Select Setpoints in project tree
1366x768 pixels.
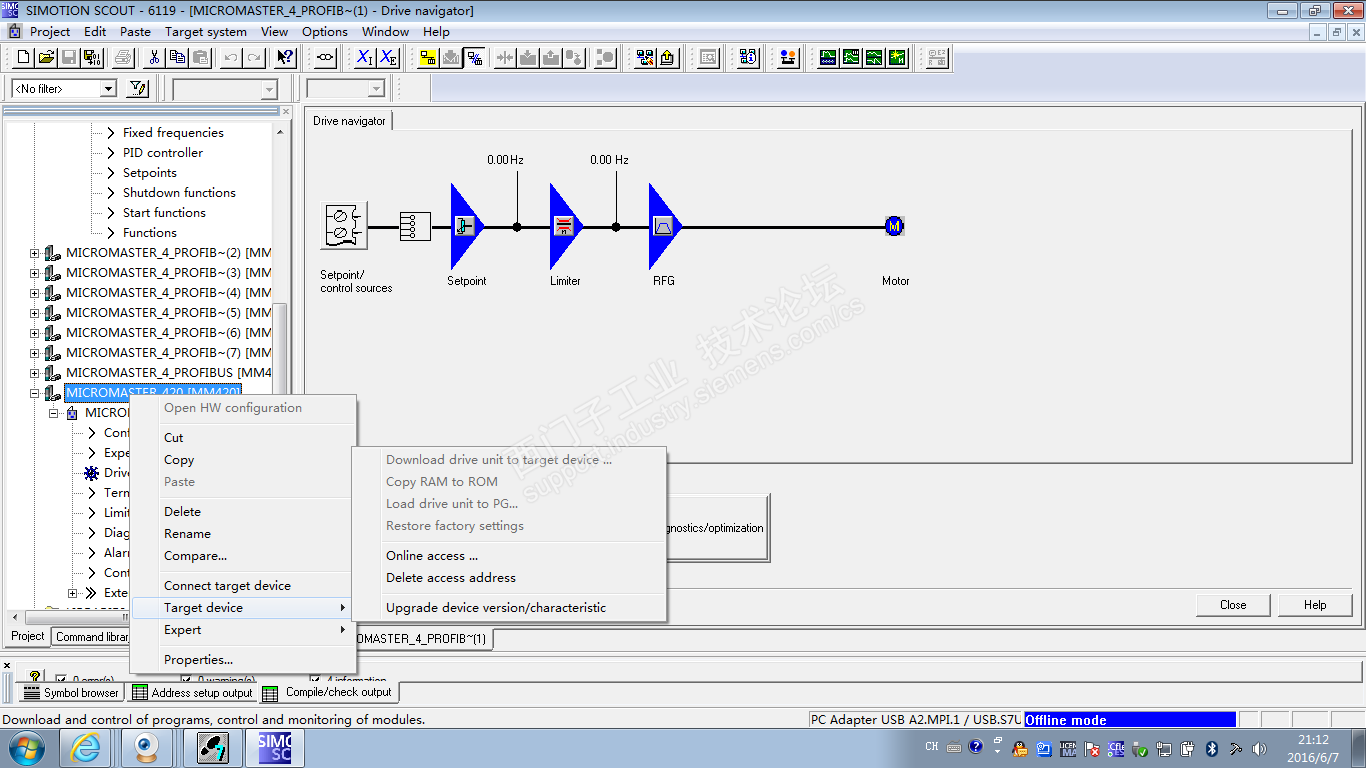point(150,173)
